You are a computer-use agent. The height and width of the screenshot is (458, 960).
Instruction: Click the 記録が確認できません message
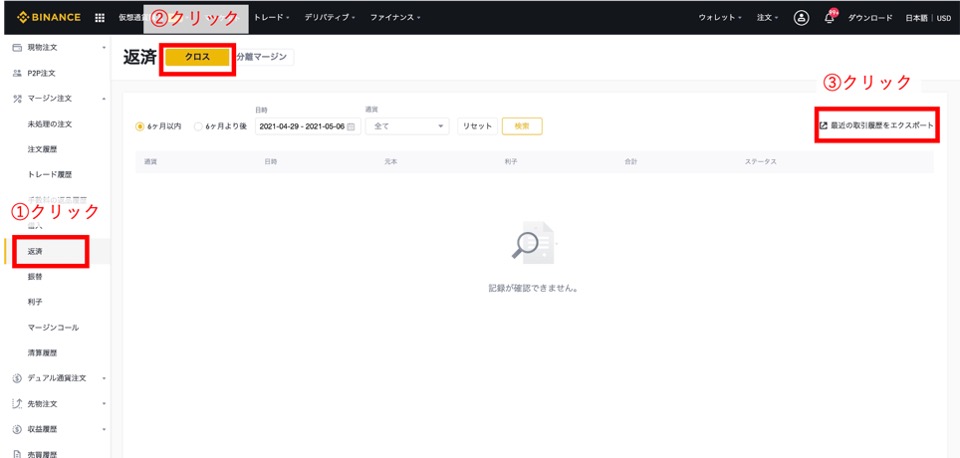coord(534,288)
